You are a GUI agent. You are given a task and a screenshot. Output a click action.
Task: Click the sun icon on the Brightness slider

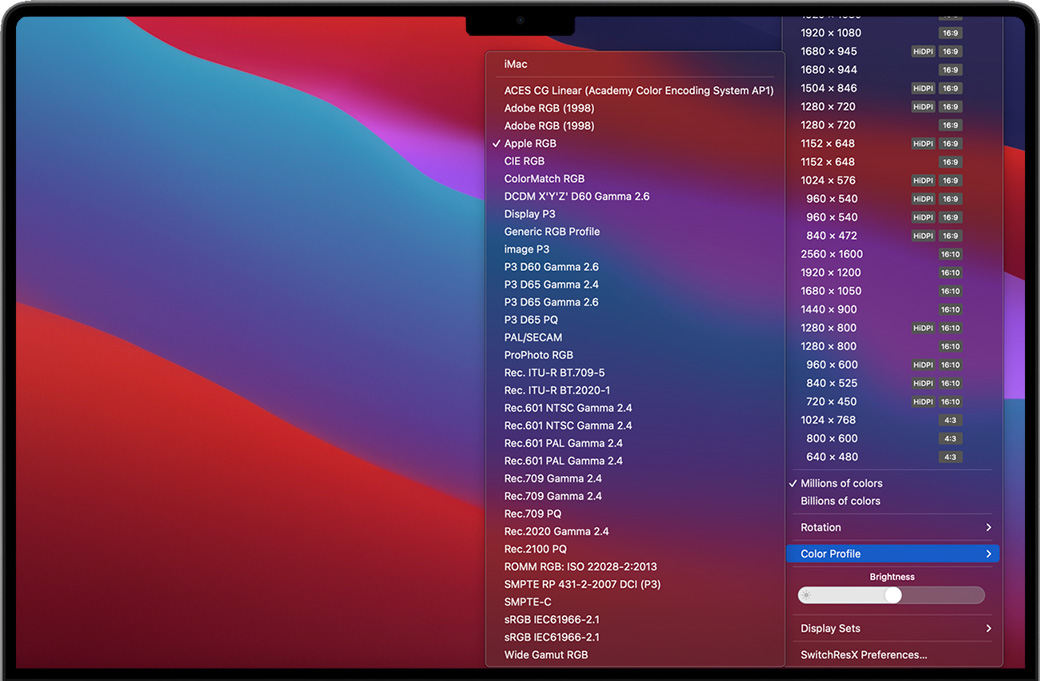[807, 595]
